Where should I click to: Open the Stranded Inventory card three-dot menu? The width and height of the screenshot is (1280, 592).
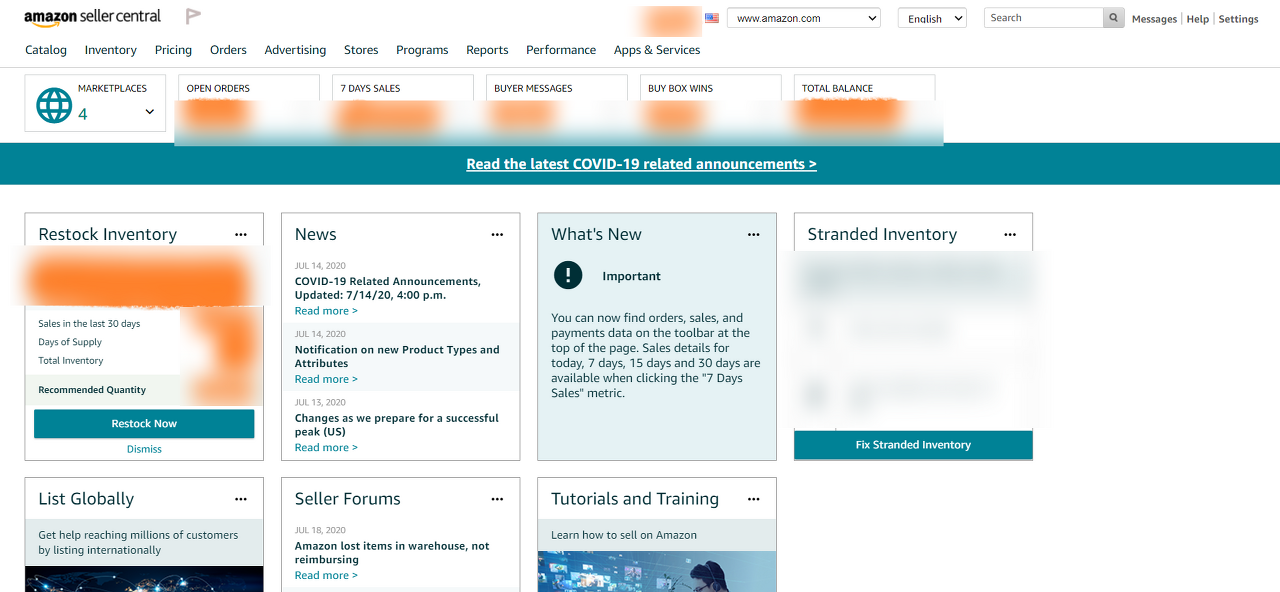click(1010, 234)
